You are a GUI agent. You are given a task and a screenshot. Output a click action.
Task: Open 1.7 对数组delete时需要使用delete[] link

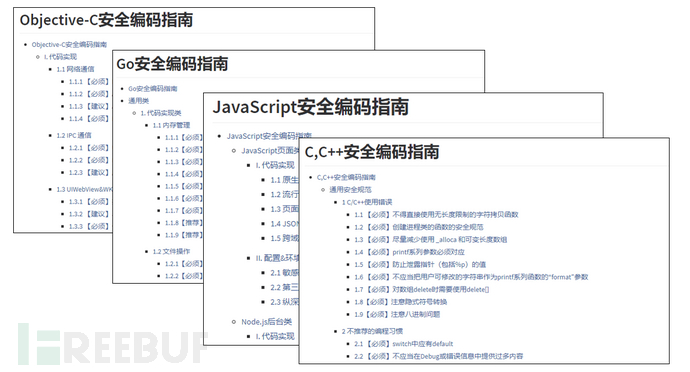tap(422, 290)
